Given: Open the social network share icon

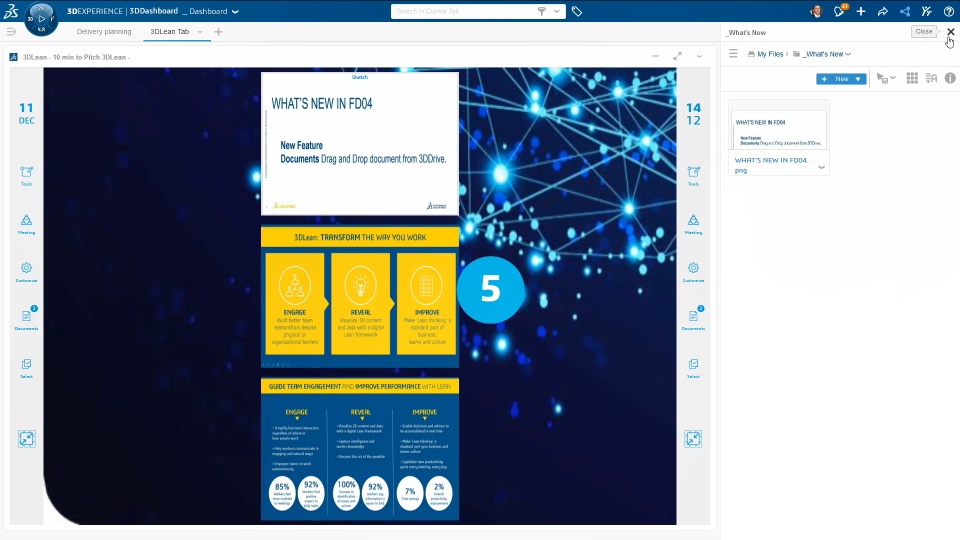Looking at the screenshot, I should tap(905, 11).
